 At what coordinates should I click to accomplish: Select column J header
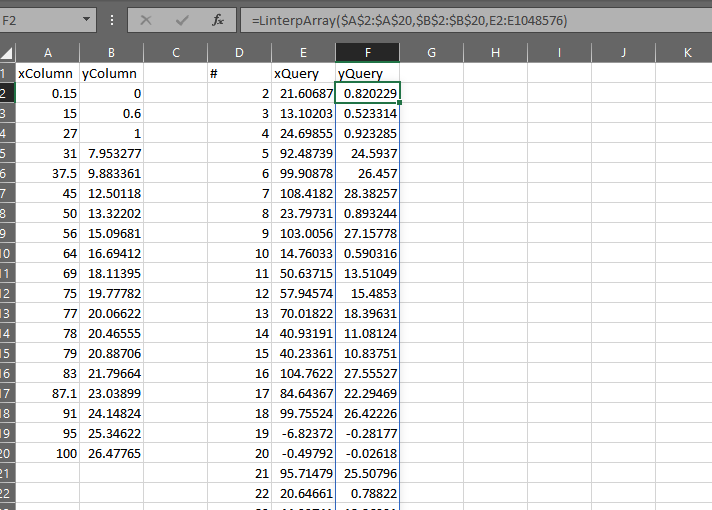click(x=623, y=53)
